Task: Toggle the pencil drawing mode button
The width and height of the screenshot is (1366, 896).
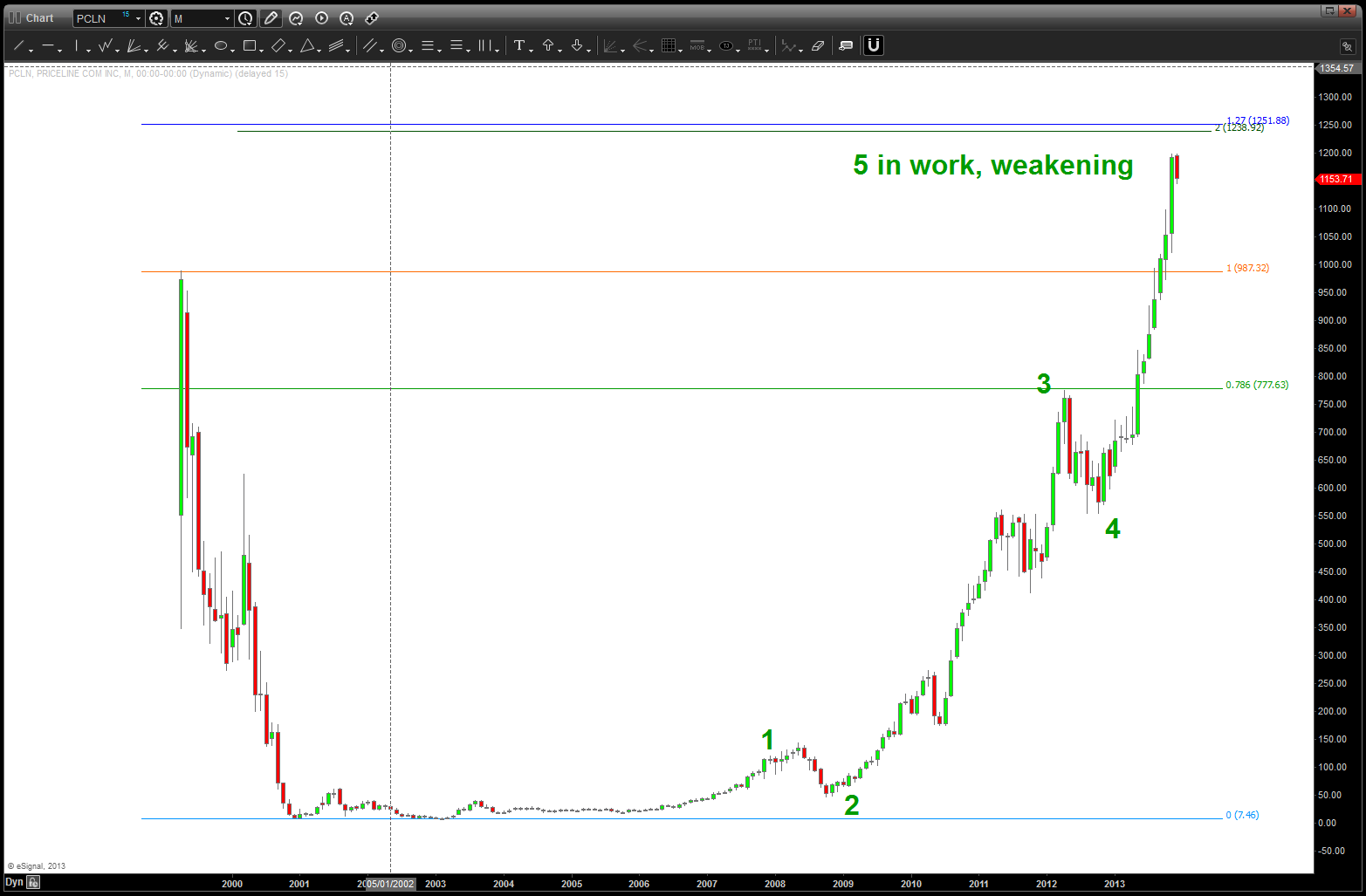Action: 271,18
